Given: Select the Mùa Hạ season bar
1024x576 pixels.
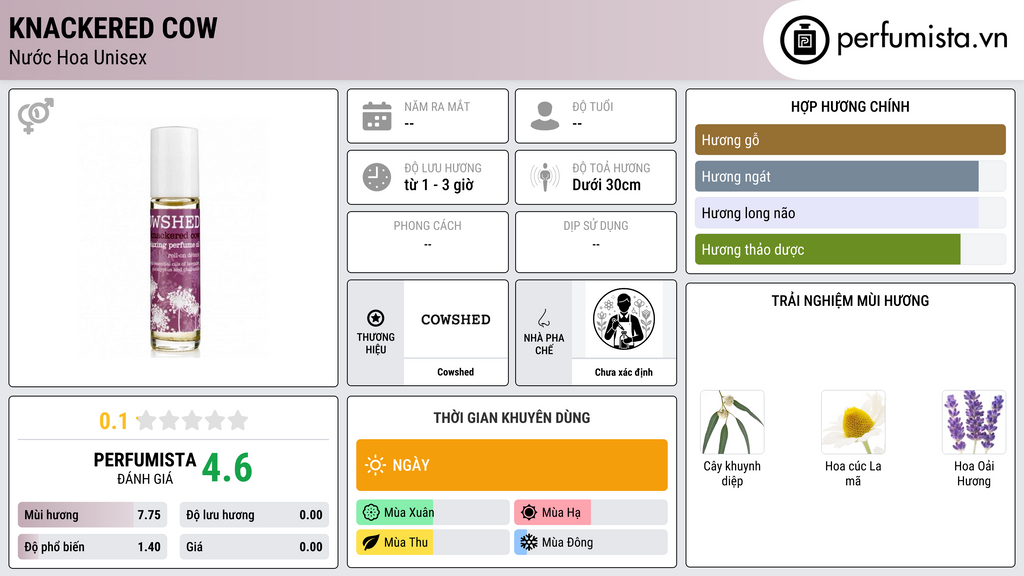Looking at the screenshot, I should [590, 512].
